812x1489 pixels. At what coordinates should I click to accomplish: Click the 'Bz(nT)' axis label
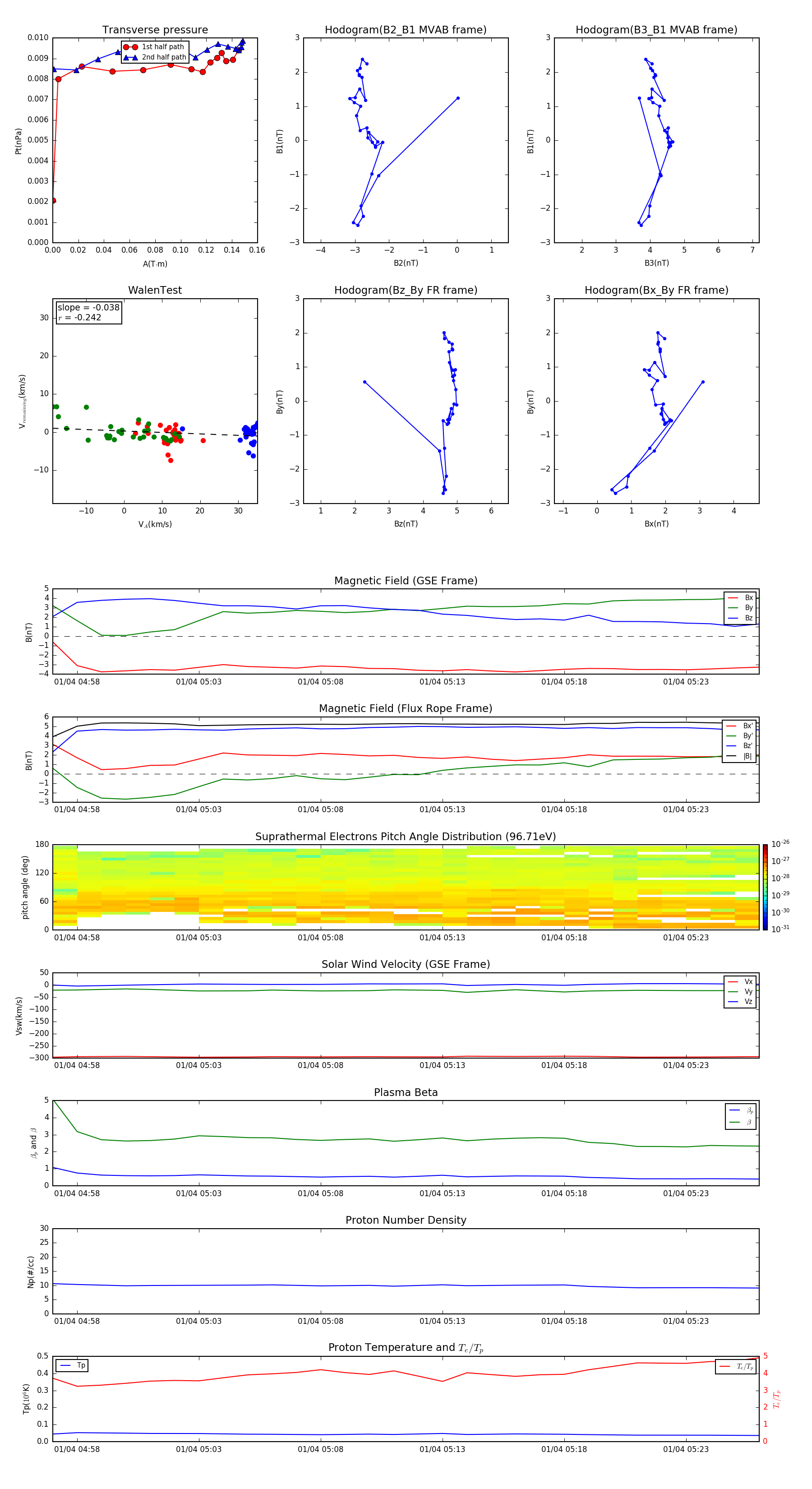[406, 524]
